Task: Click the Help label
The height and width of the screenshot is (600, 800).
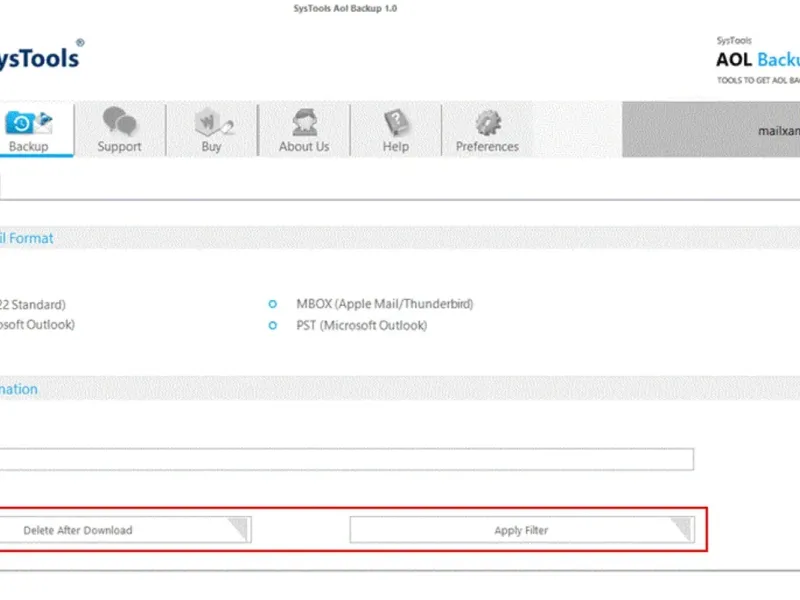Action: (396, 146)
